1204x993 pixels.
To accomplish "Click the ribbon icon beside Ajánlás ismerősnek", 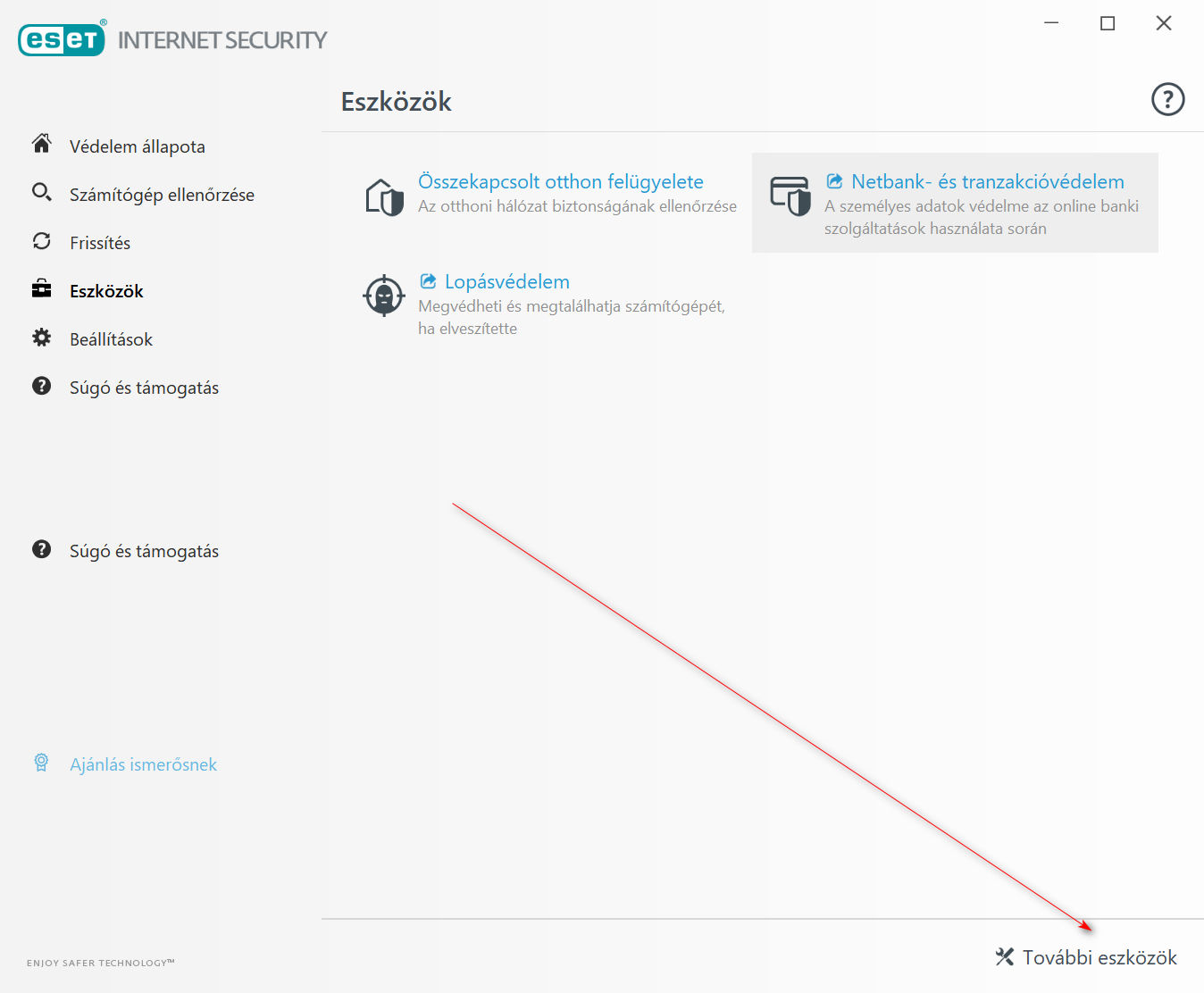I will tap(41, 762).
